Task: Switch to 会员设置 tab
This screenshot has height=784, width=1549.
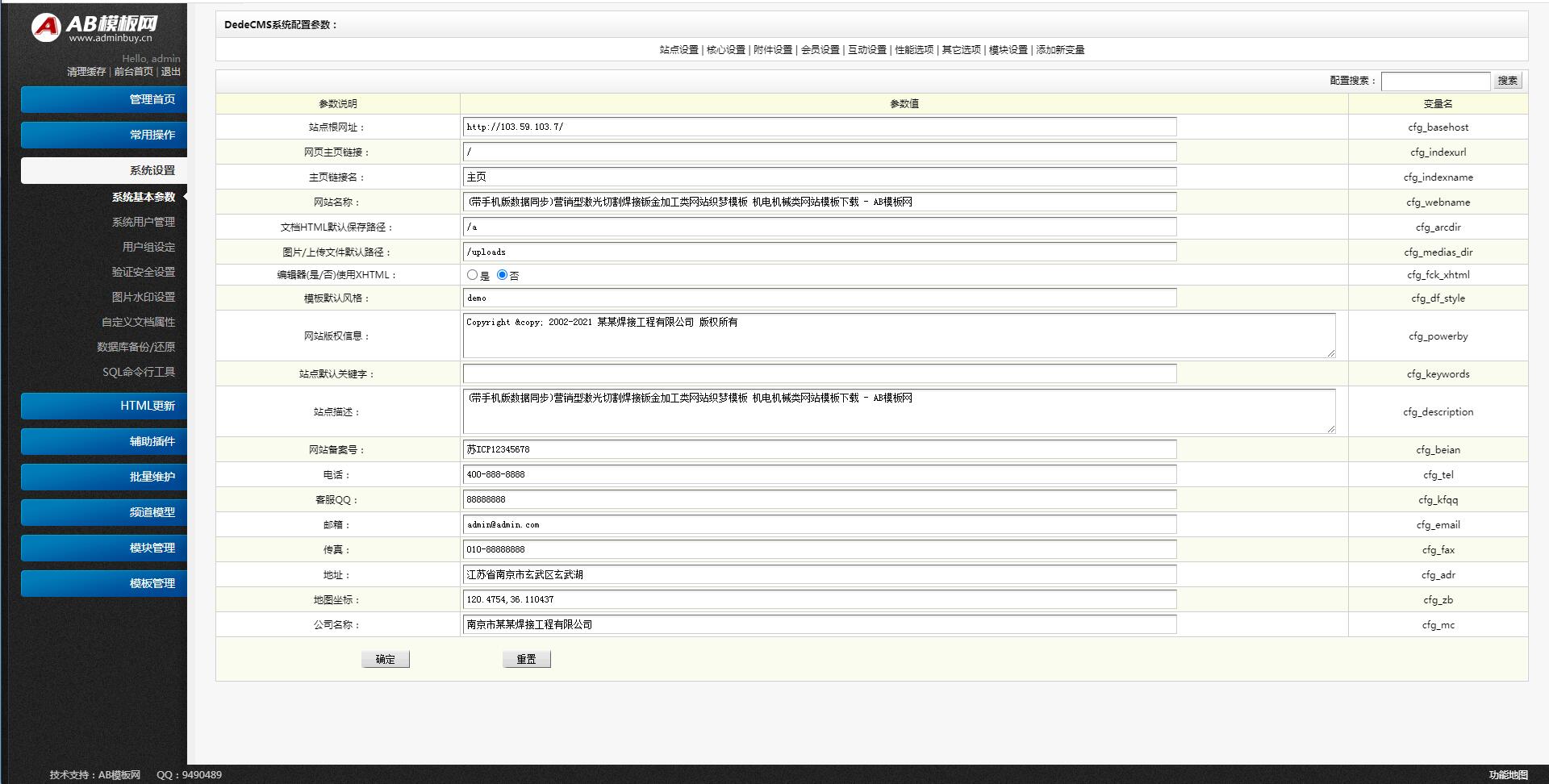Action: tap(820, 50)
